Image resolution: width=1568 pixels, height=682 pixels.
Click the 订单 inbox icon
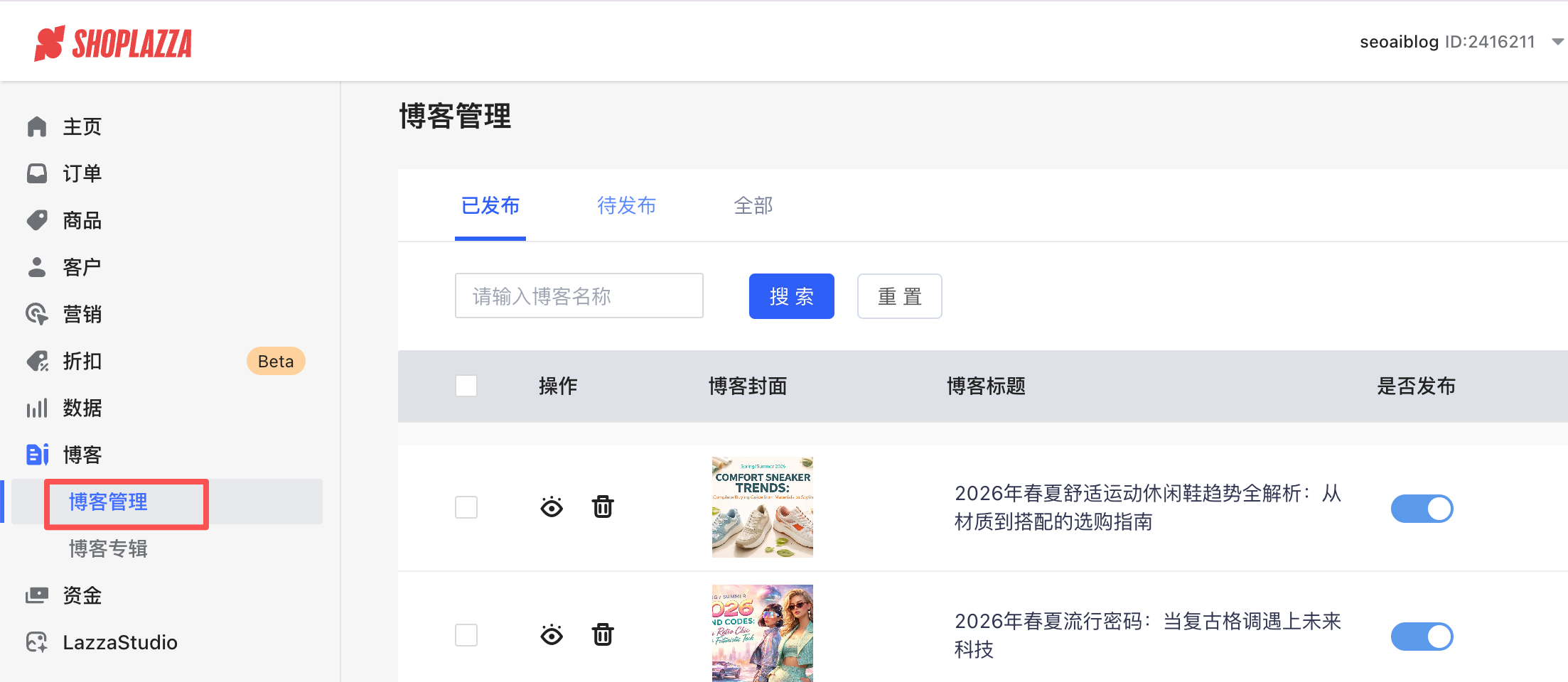37,173
